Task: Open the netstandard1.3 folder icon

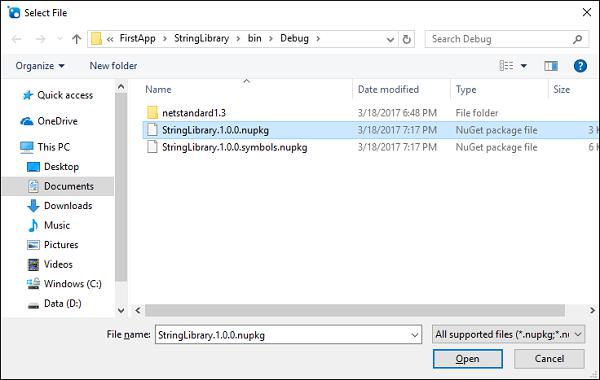Action: [x=152, y=113]
